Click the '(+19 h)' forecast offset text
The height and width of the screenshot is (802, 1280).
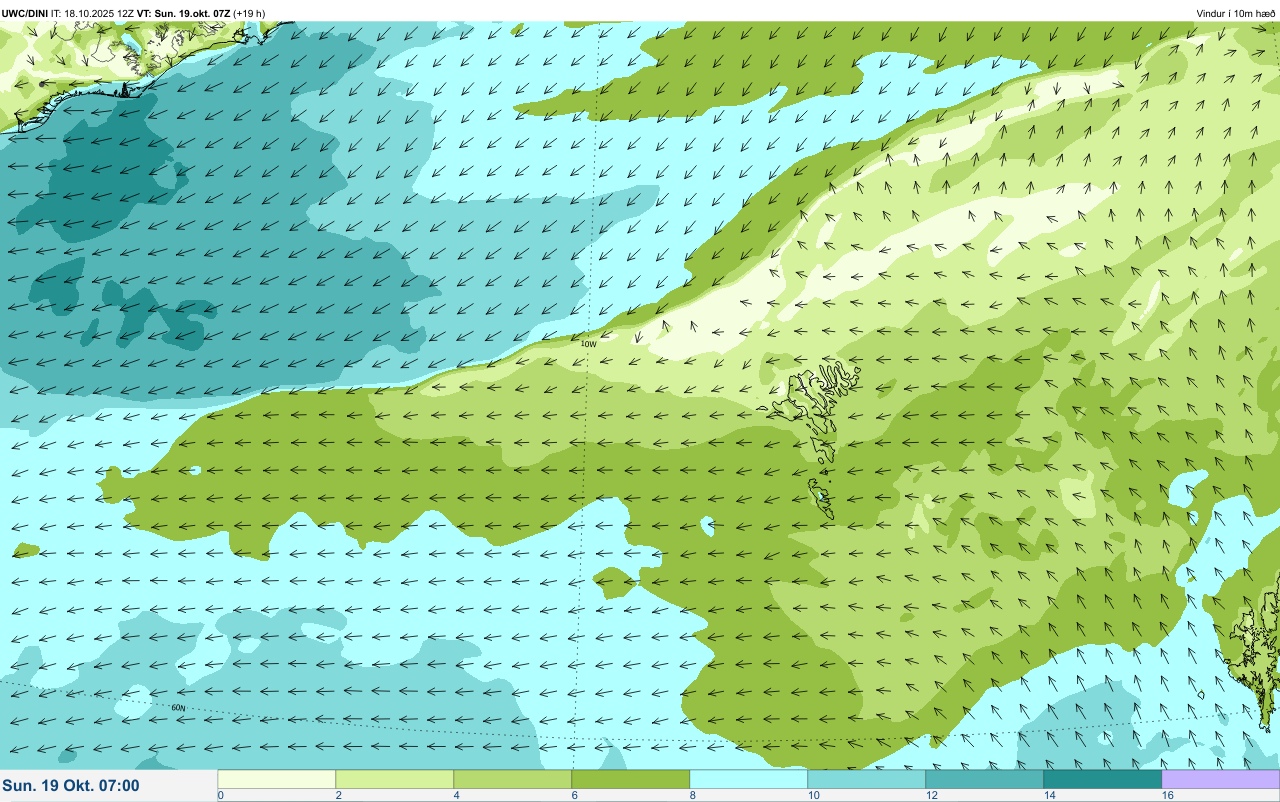pyautogui.click(x=250, y=13)
